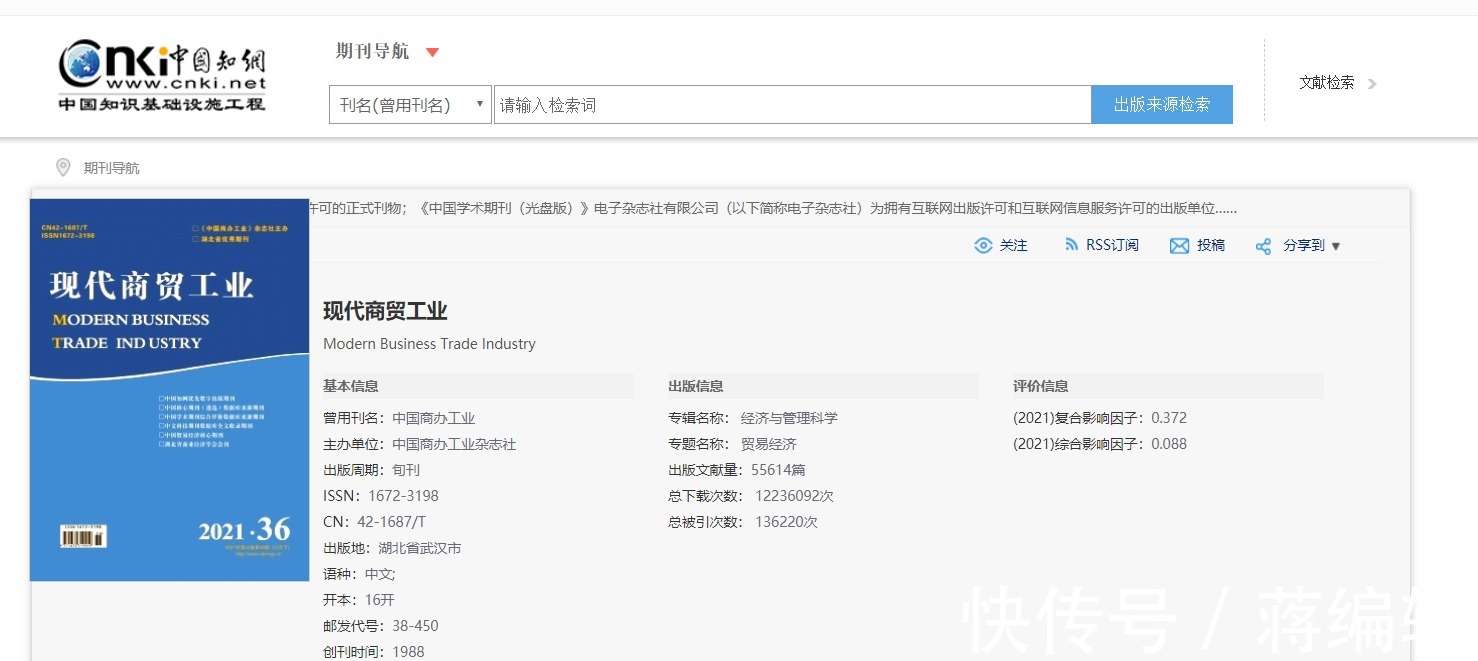Subscribe via RSS订阅 link
Screen dimensions: 1478x661
click(1112, 245)
